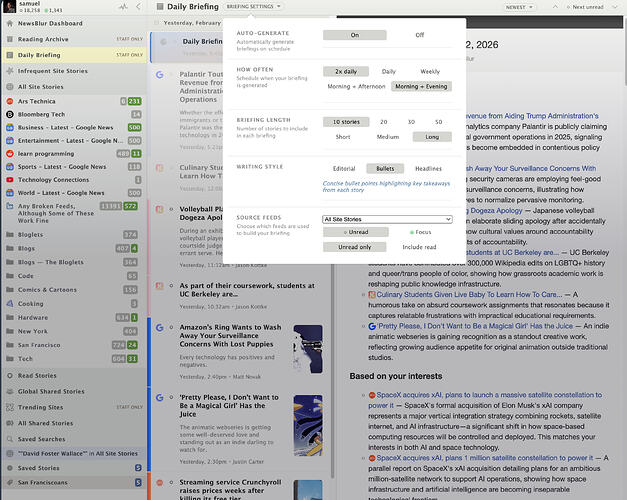This screenshot has width=627, height=500.
Task: Open Business - Latest - Google News feed
Action: [74, 128]
